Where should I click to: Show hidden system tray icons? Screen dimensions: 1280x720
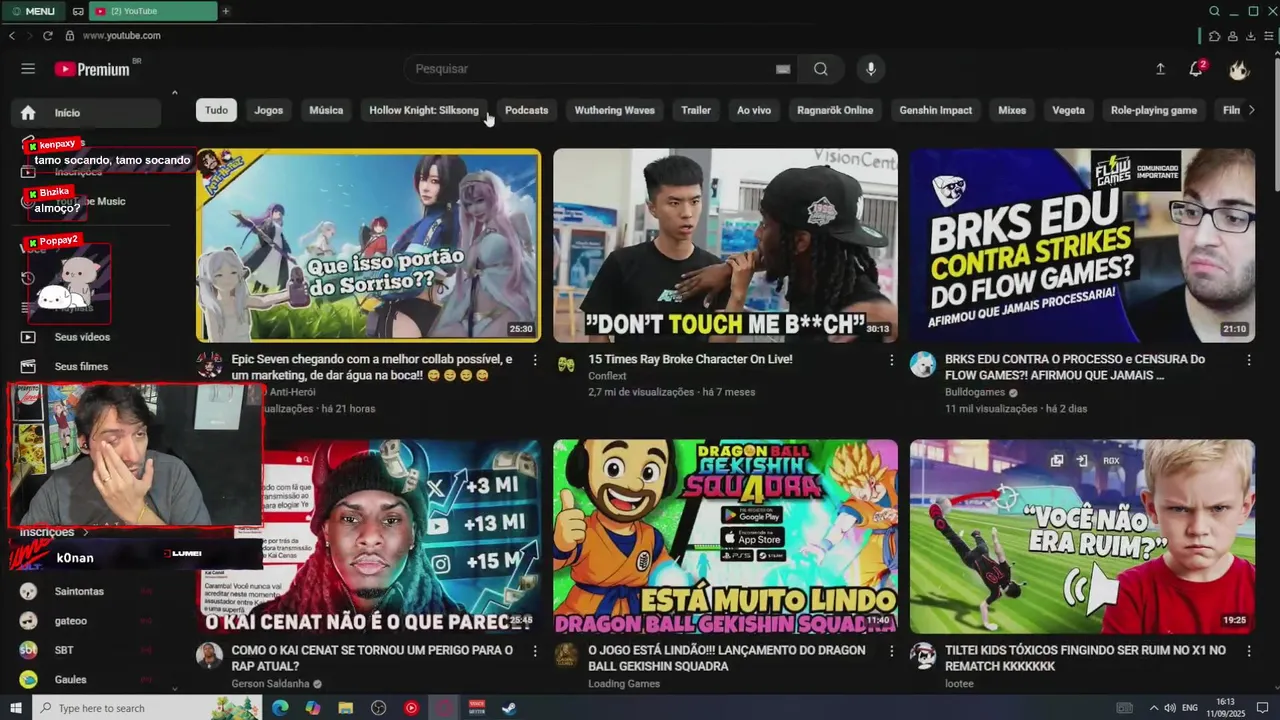(x=1153, y=708)
